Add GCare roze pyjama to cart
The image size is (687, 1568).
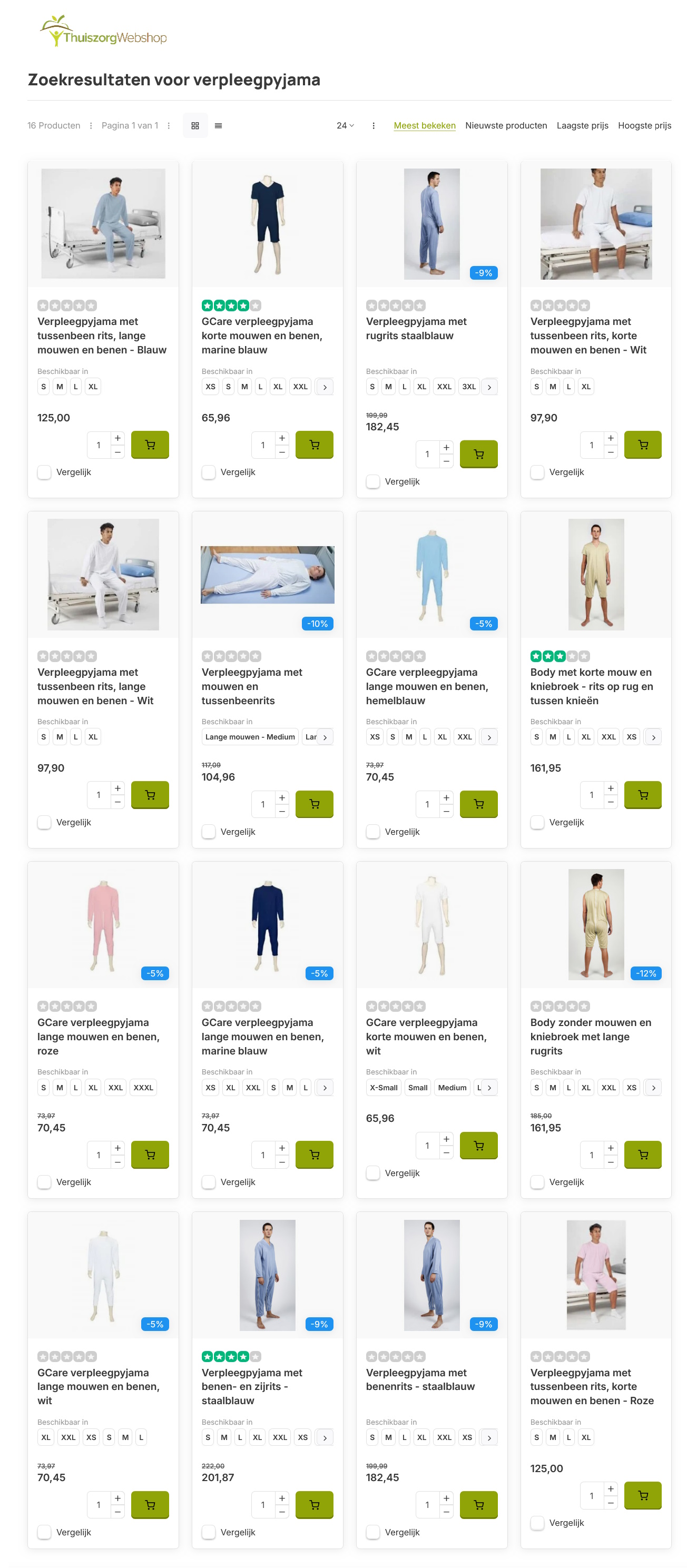[x=150, y=1155]
